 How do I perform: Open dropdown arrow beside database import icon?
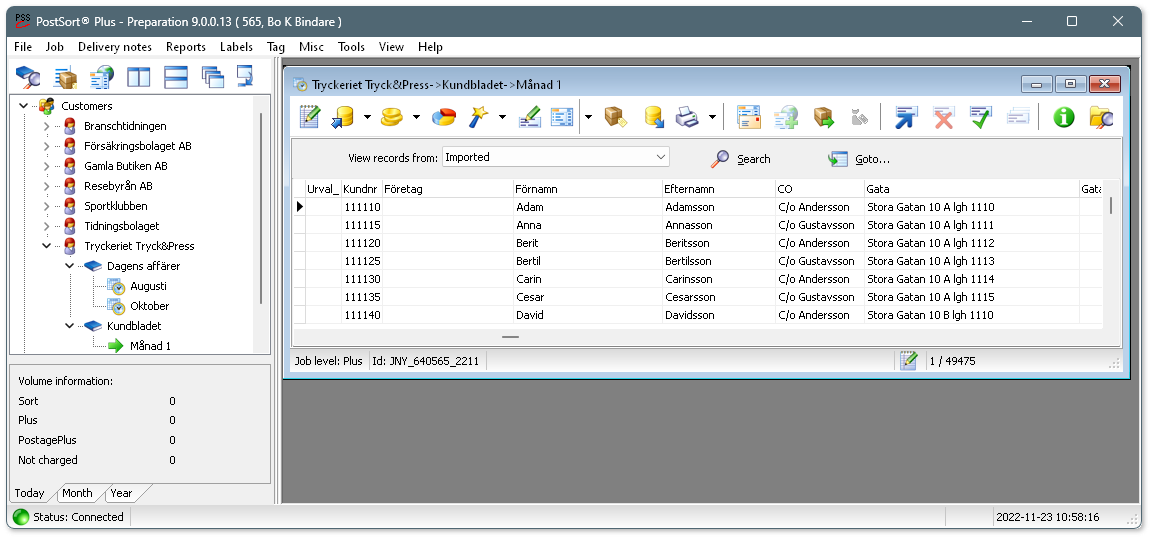[x=367, y=117]
